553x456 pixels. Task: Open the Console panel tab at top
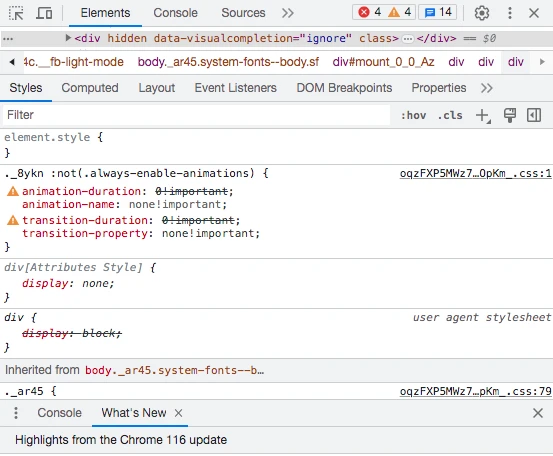tap(175, 13)
